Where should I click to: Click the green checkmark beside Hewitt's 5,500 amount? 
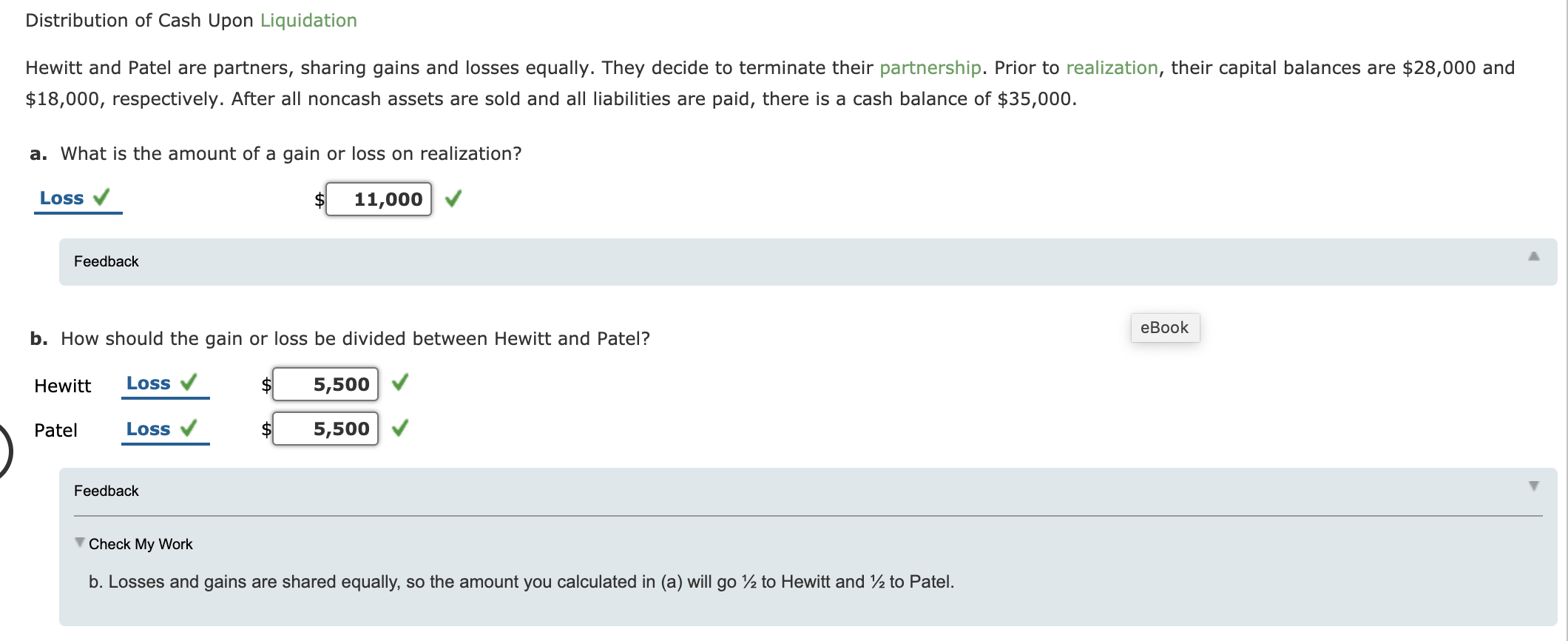tap(399, 384)
